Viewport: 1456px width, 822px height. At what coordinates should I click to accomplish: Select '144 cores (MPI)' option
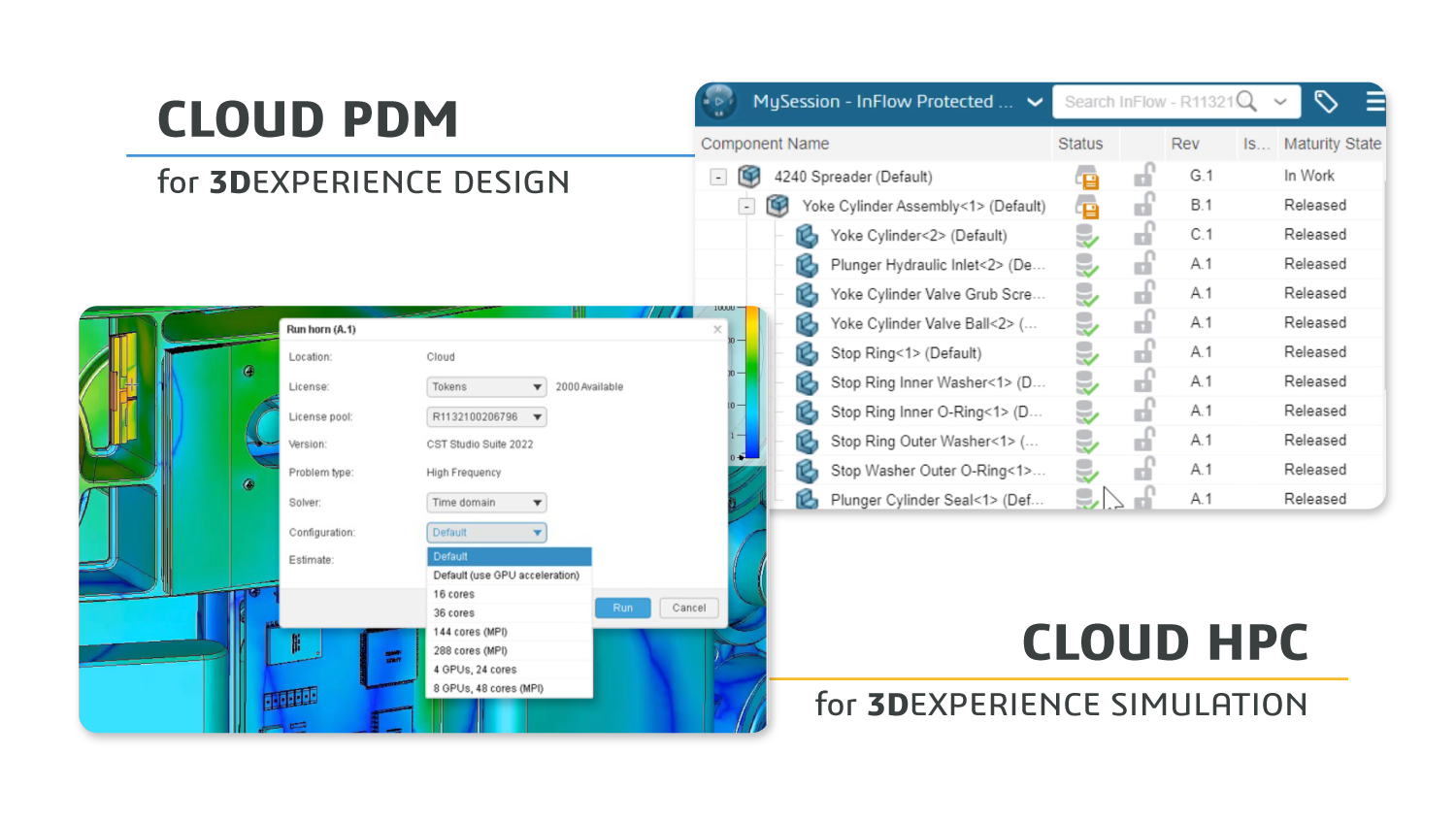point(510,632)
